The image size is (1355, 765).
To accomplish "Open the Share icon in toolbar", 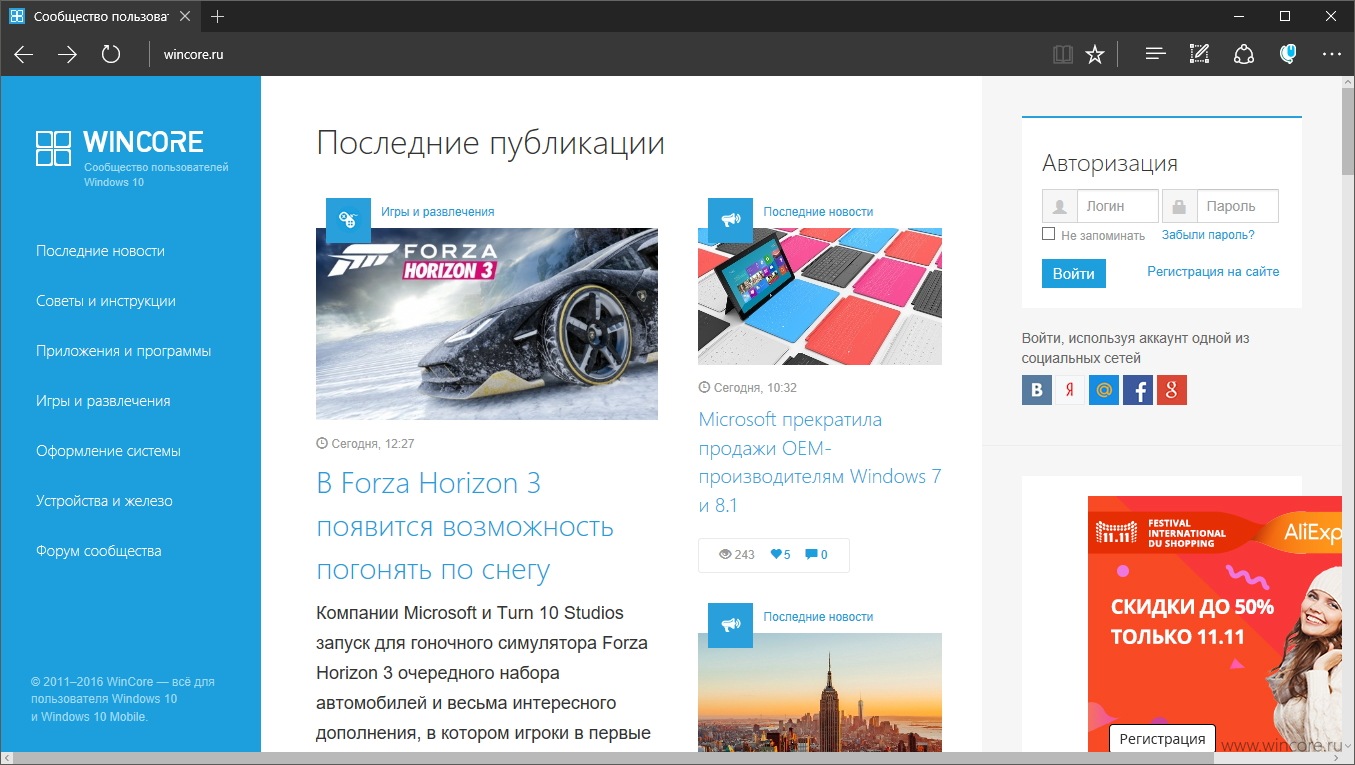I will [x=1244, y=54].
